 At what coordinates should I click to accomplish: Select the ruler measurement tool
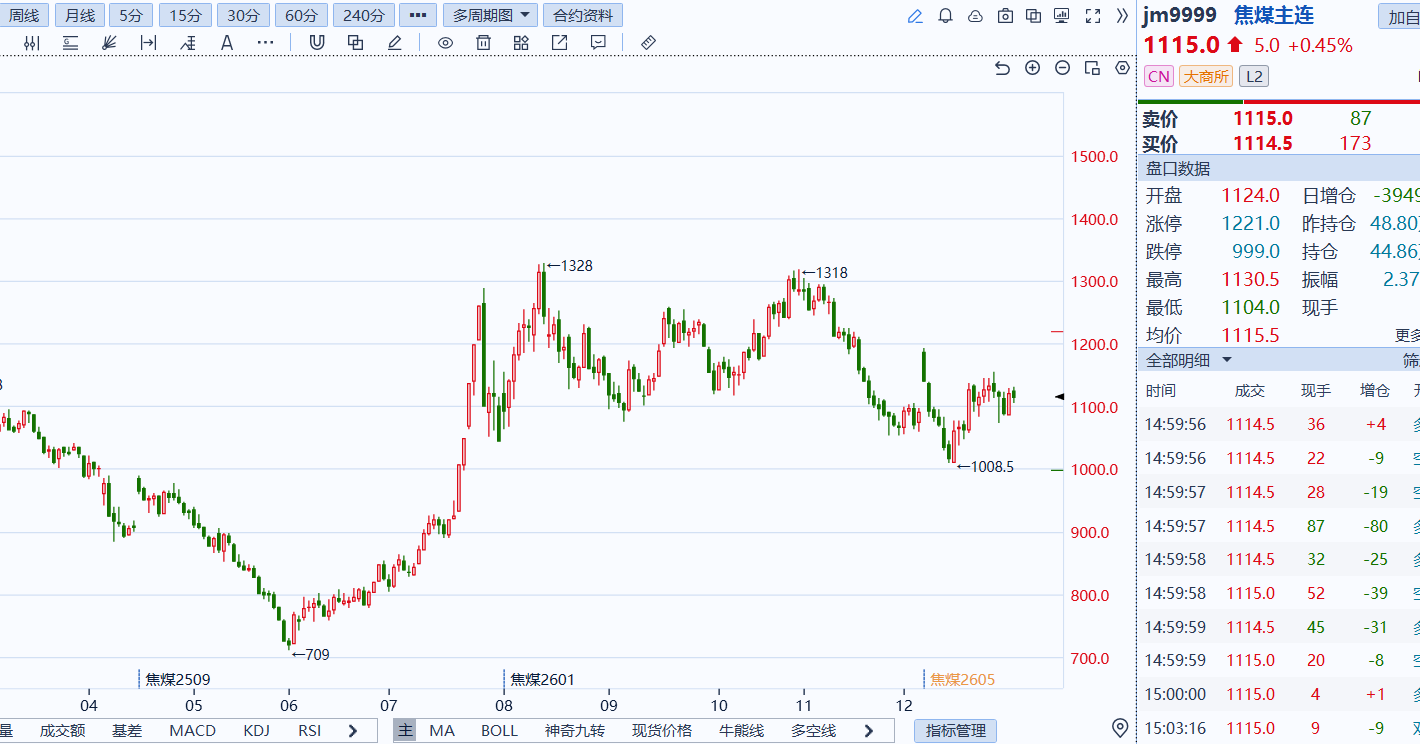tap(647, 42)
